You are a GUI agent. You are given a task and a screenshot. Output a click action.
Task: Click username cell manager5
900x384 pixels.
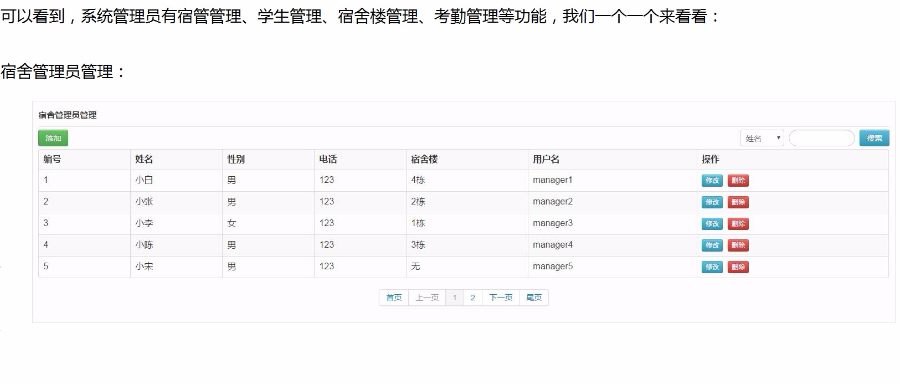click(553, 267)
